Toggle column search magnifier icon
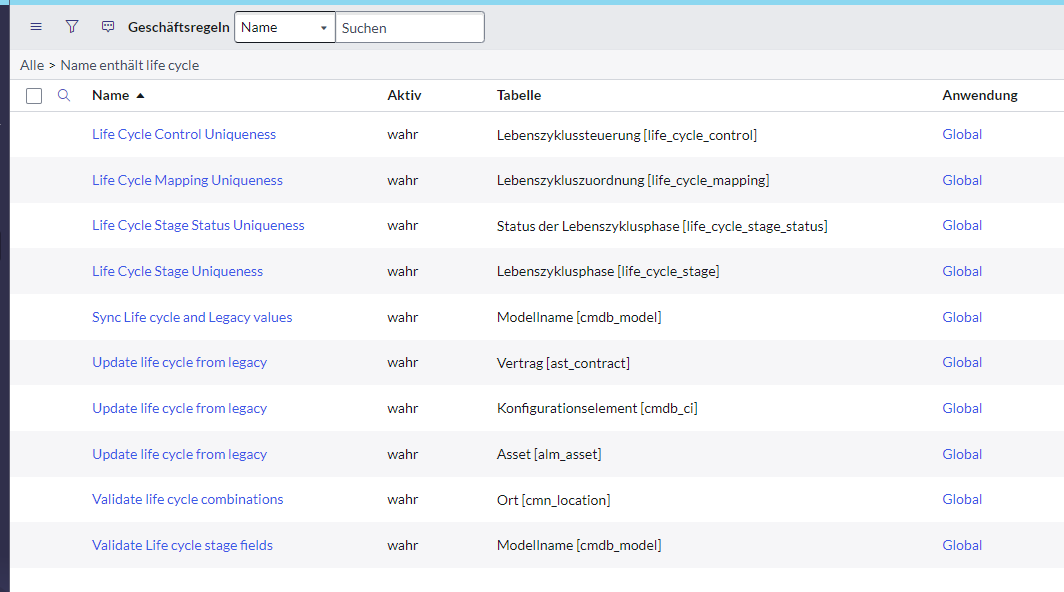1064x592 pixels. [64, 96]
